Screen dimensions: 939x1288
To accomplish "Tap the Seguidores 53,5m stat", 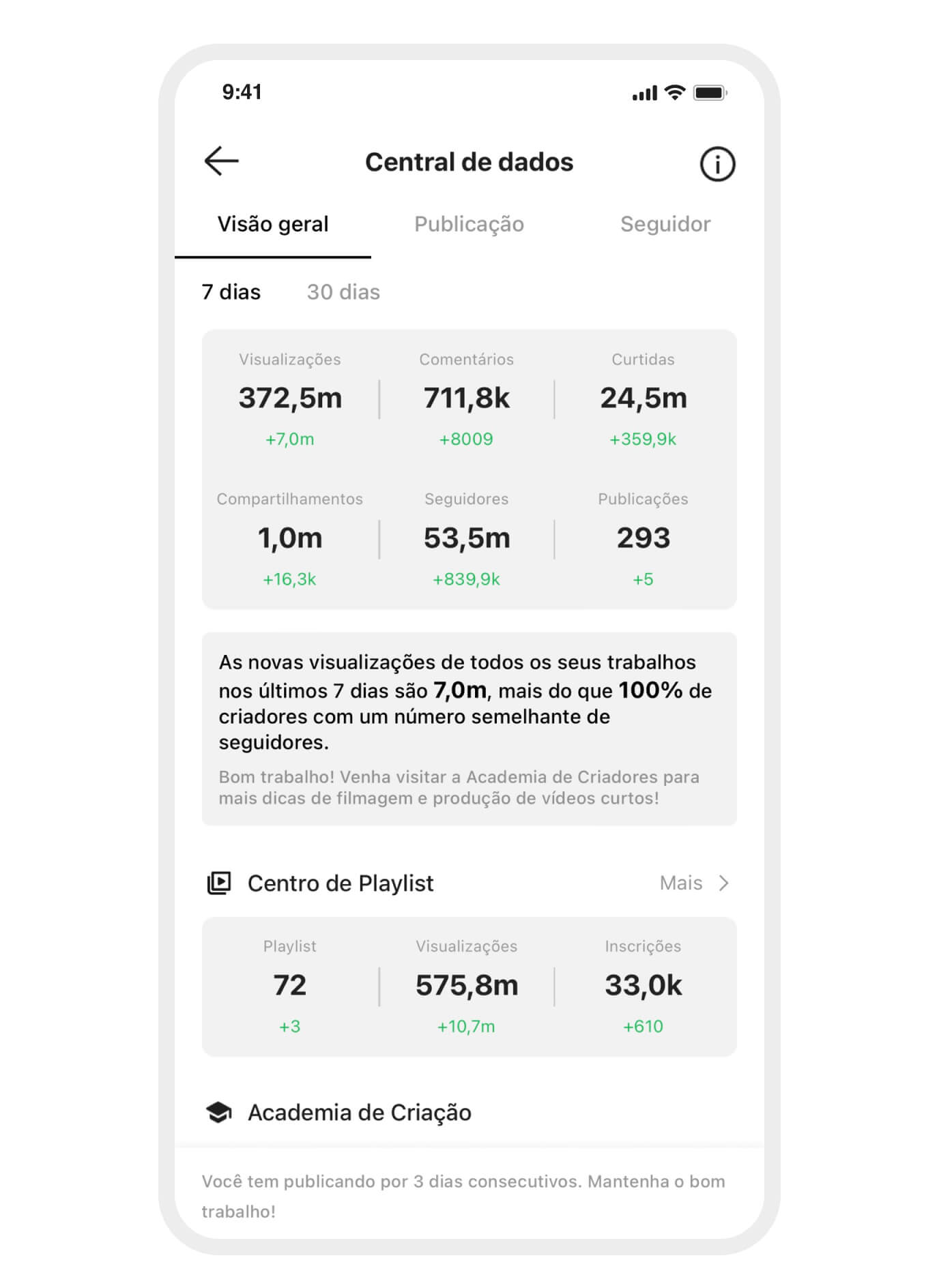I will coord(467,538).
